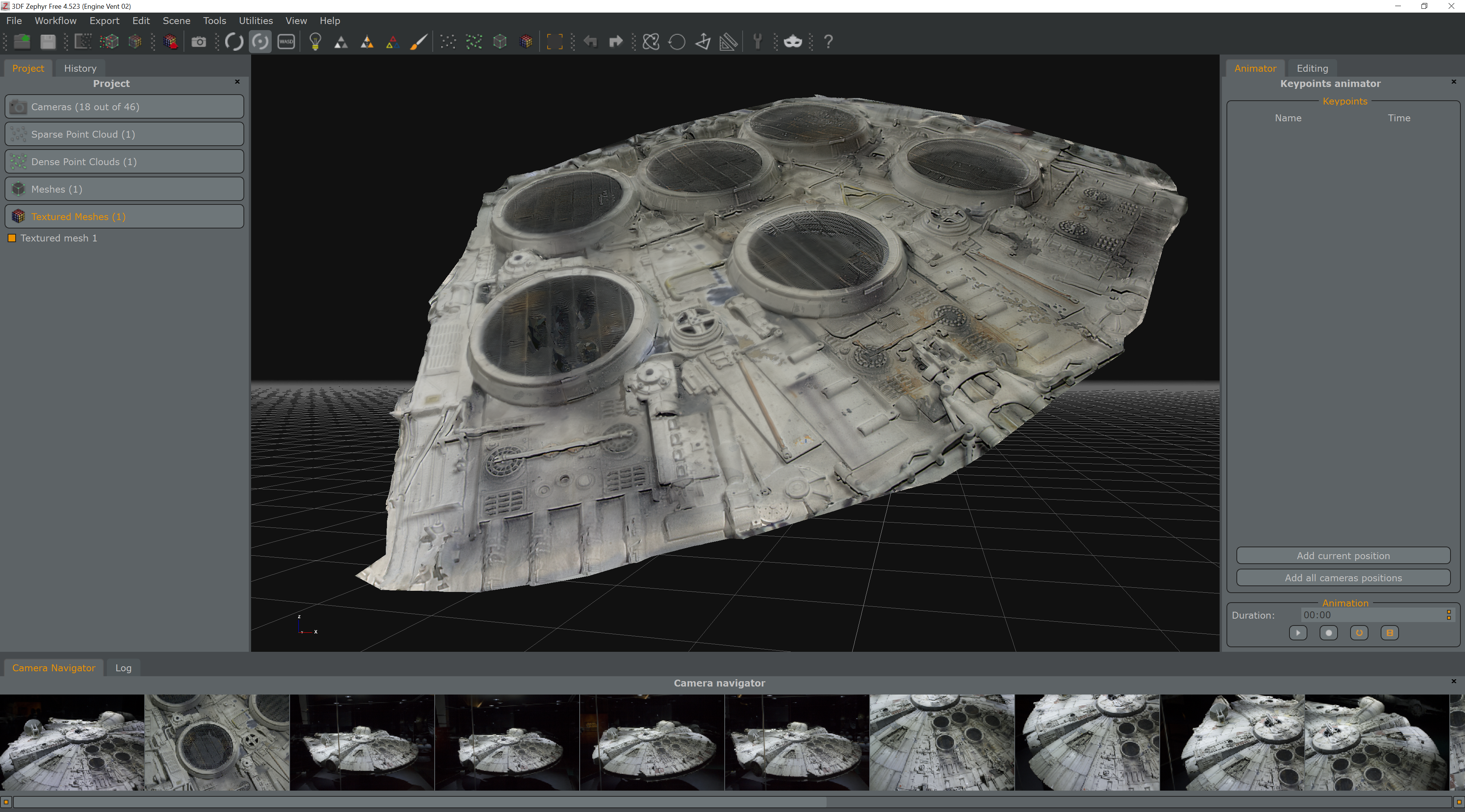This screenshot has width=1465, height=812.
Task: Open the Help menu
Action: pos(330,21)
